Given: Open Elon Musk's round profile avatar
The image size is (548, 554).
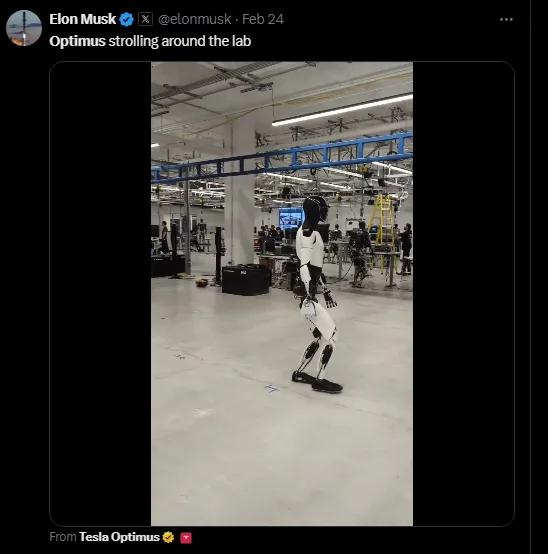Looking at the screenshot, I should (24, 28).
